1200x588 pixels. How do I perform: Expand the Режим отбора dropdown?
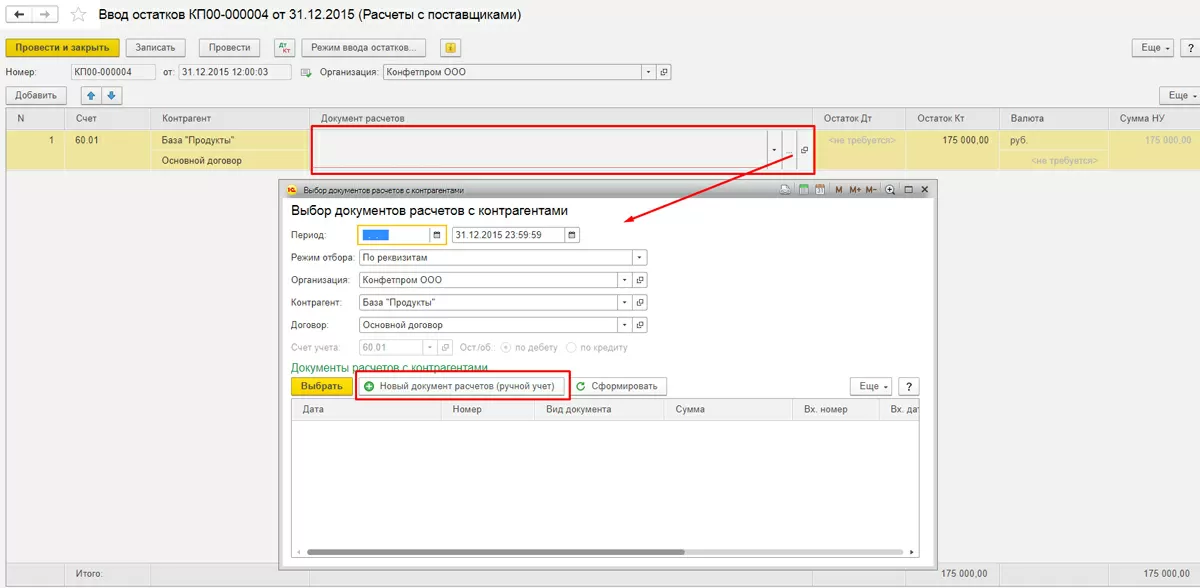[x=639, y=257]
